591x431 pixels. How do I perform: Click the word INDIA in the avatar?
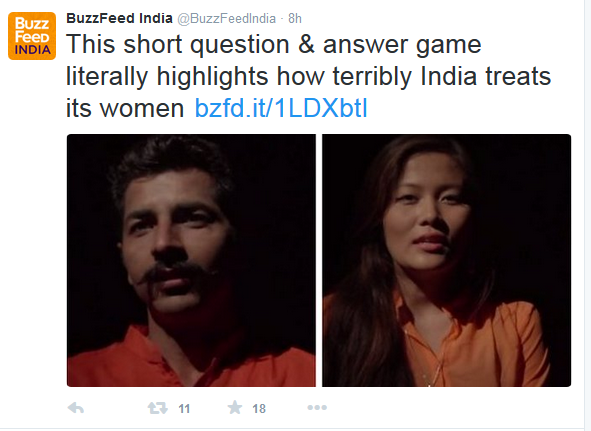(32, 50)
